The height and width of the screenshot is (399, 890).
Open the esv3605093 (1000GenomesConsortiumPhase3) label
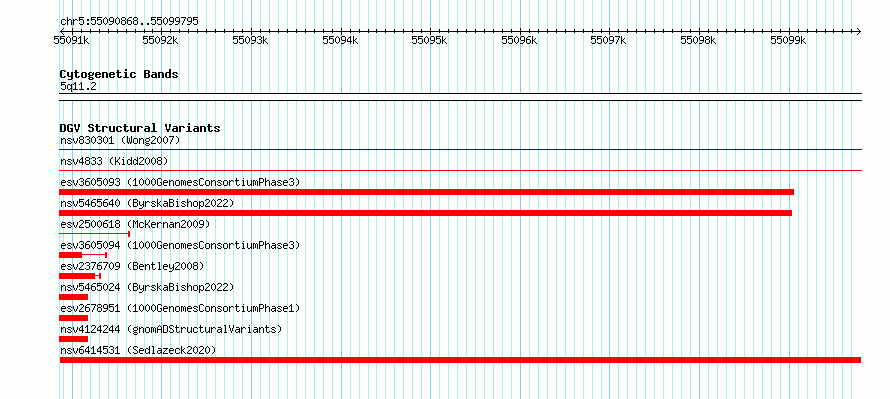point(180,182)
